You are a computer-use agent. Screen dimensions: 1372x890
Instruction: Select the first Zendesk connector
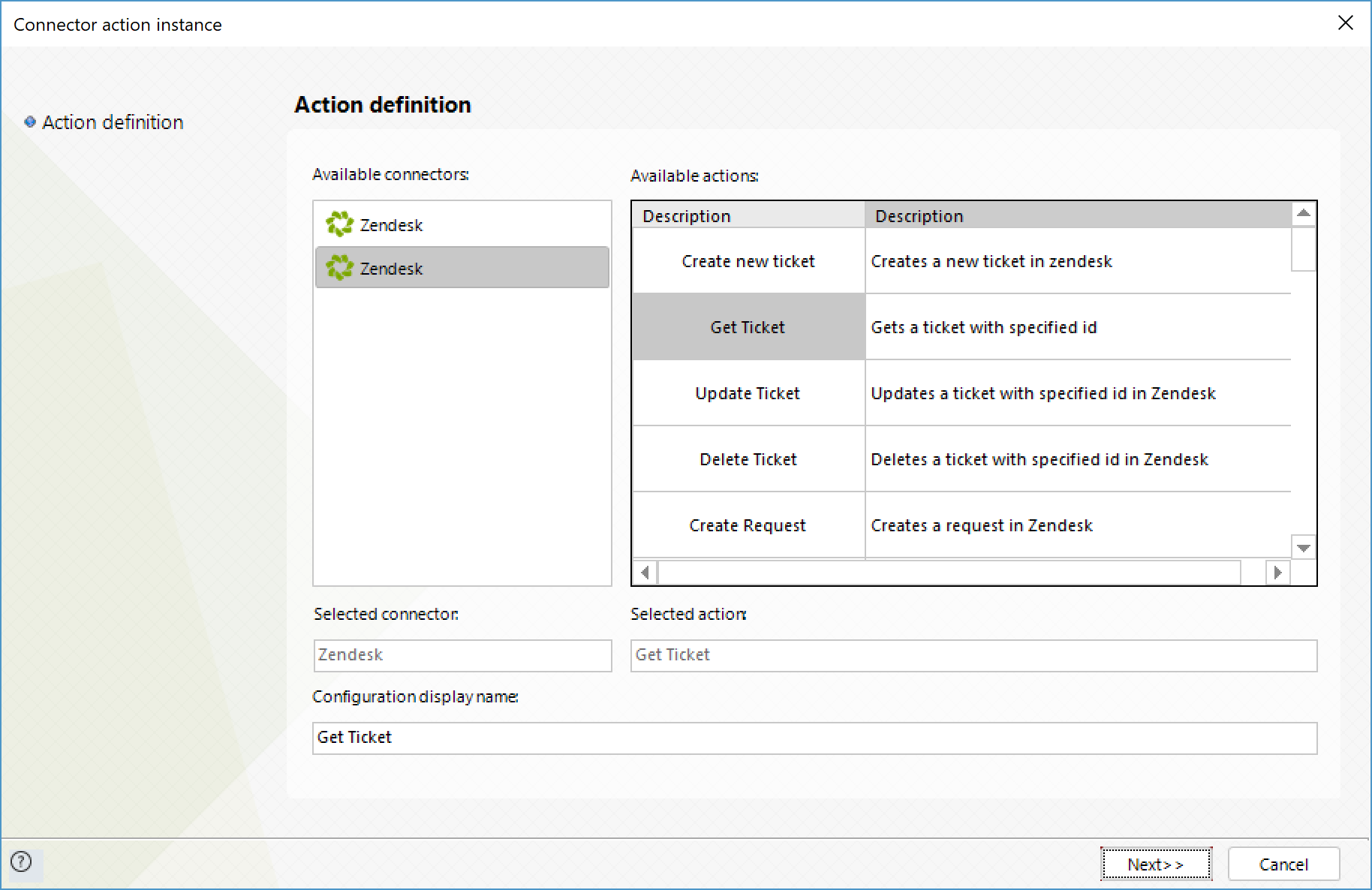click(x=462, y=224)
